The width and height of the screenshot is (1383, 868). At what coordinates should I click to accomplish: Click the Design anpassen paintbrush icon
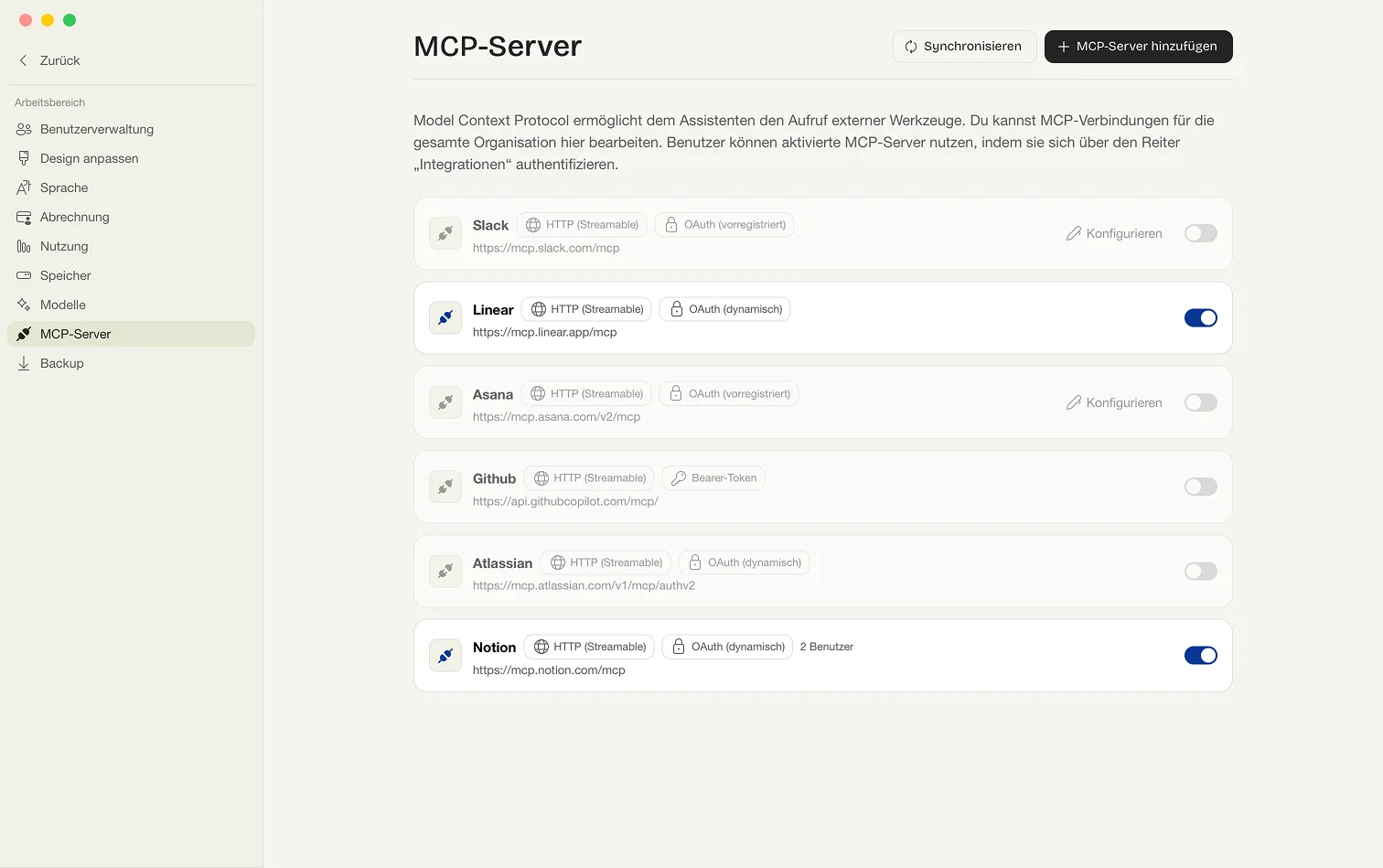tap(24, 158)
